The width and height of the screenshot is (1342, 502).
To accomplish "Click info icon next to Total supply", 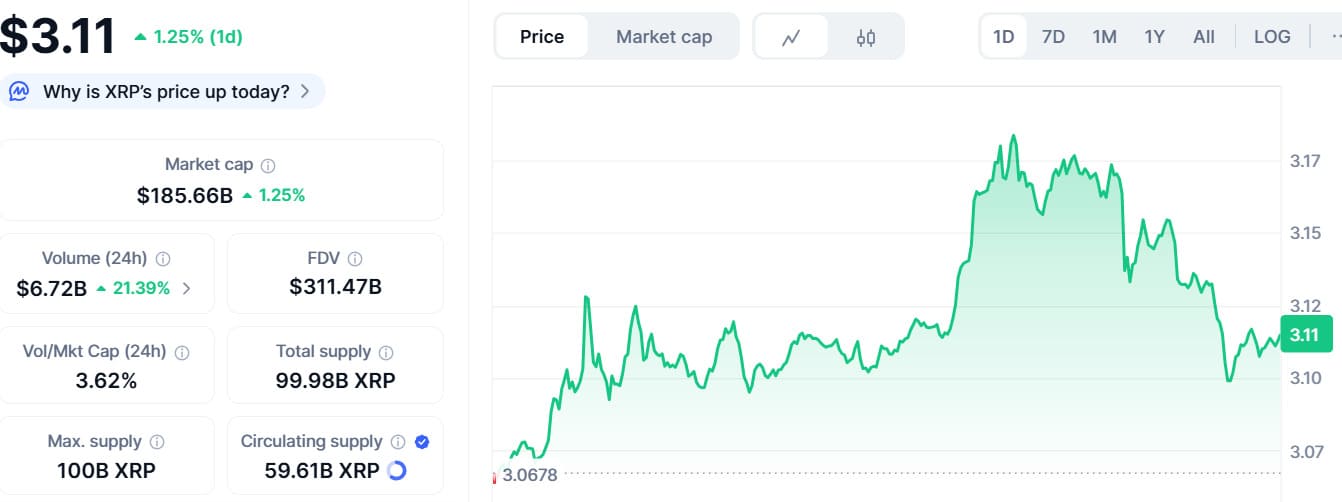I will pos(386,352).
